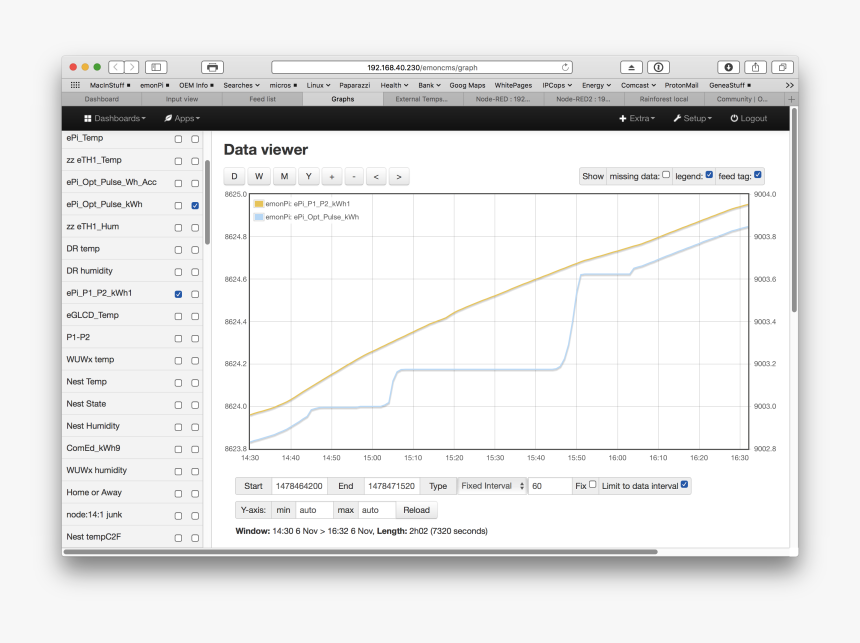860x643 pixels.
Task: Switch to External Temps tab
Action: pyautogui.click(x=421, y=99)
